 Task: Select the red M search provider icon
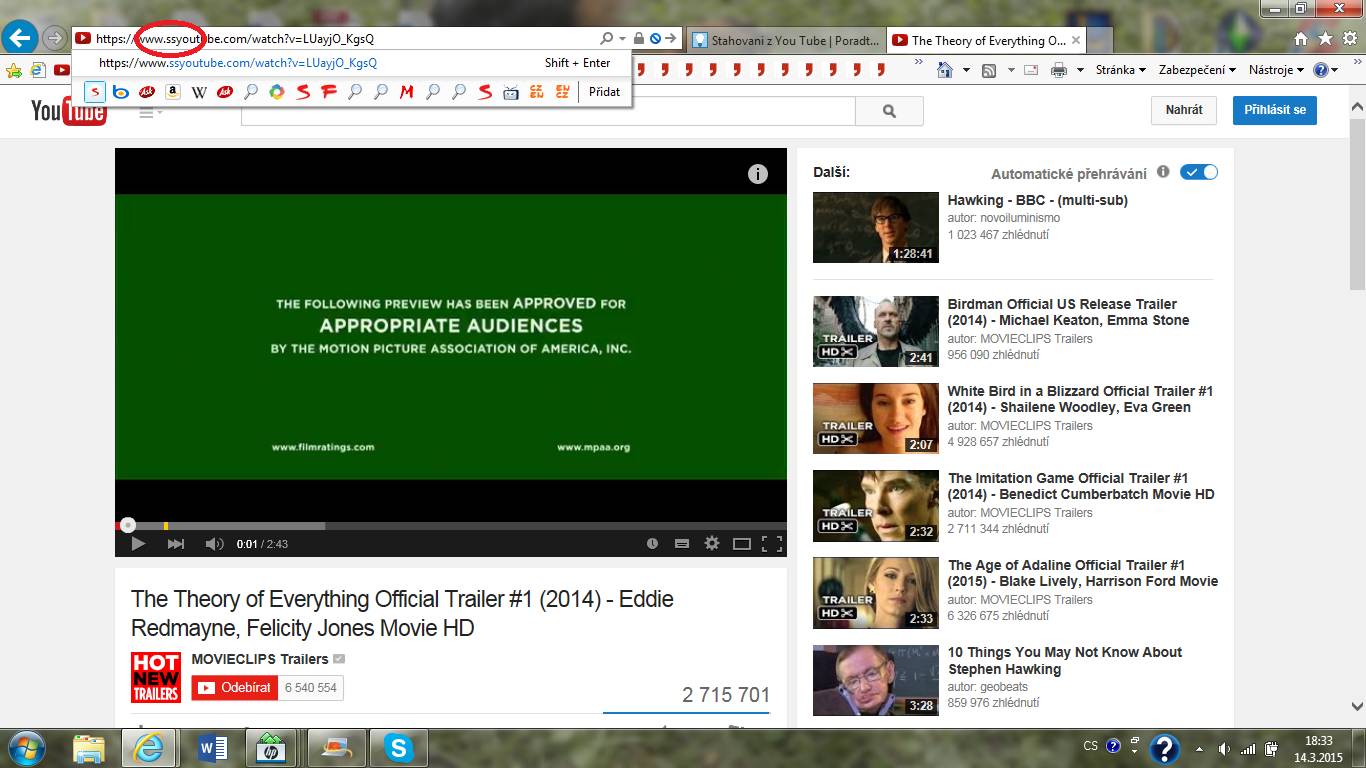click(x=407, y=92)
